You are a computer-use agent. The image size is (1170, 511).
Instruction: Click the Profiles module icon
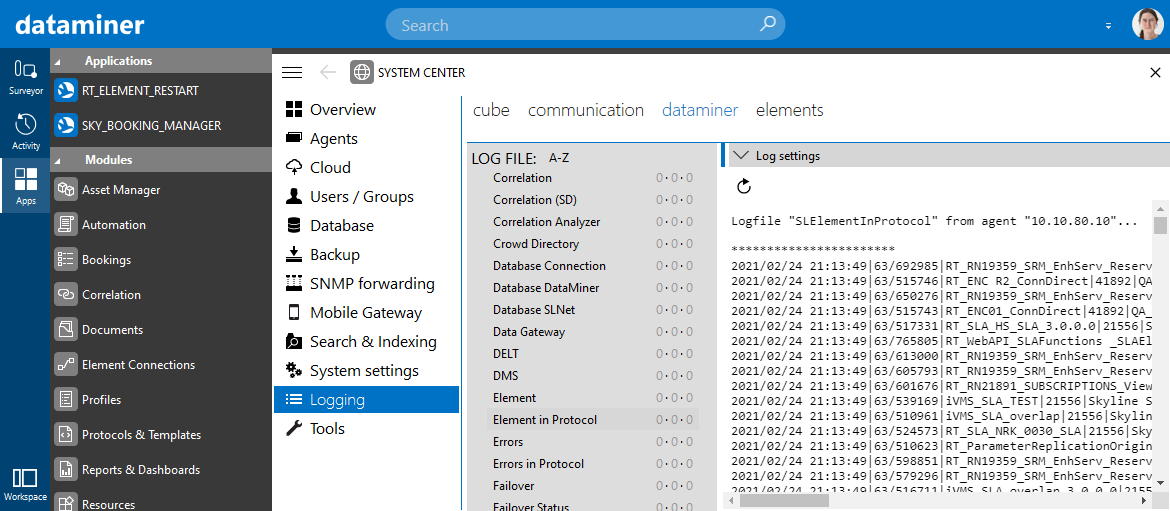pos(66,400)
